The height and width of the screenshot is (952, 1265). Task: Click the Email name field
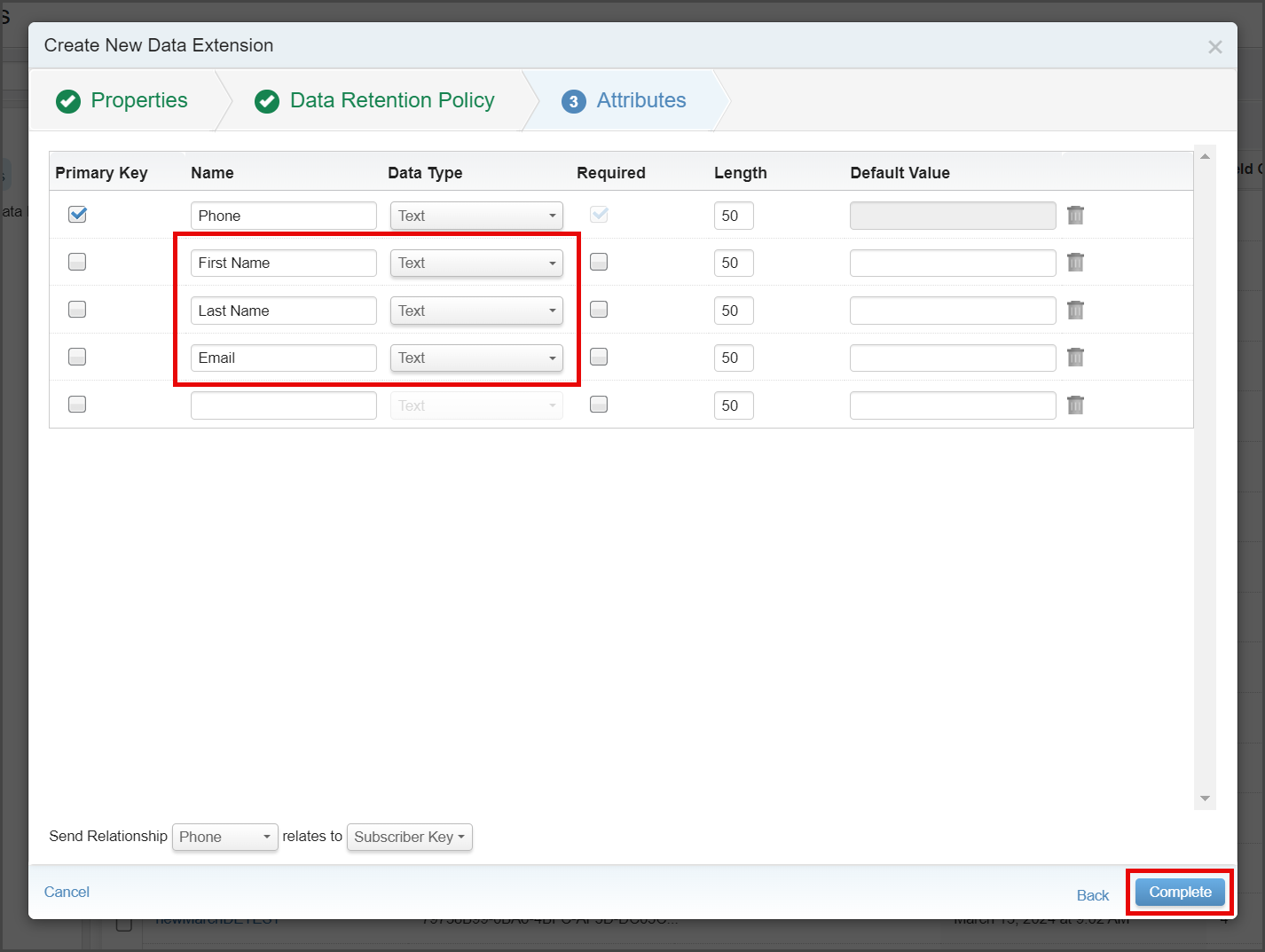tap(284, 358)
